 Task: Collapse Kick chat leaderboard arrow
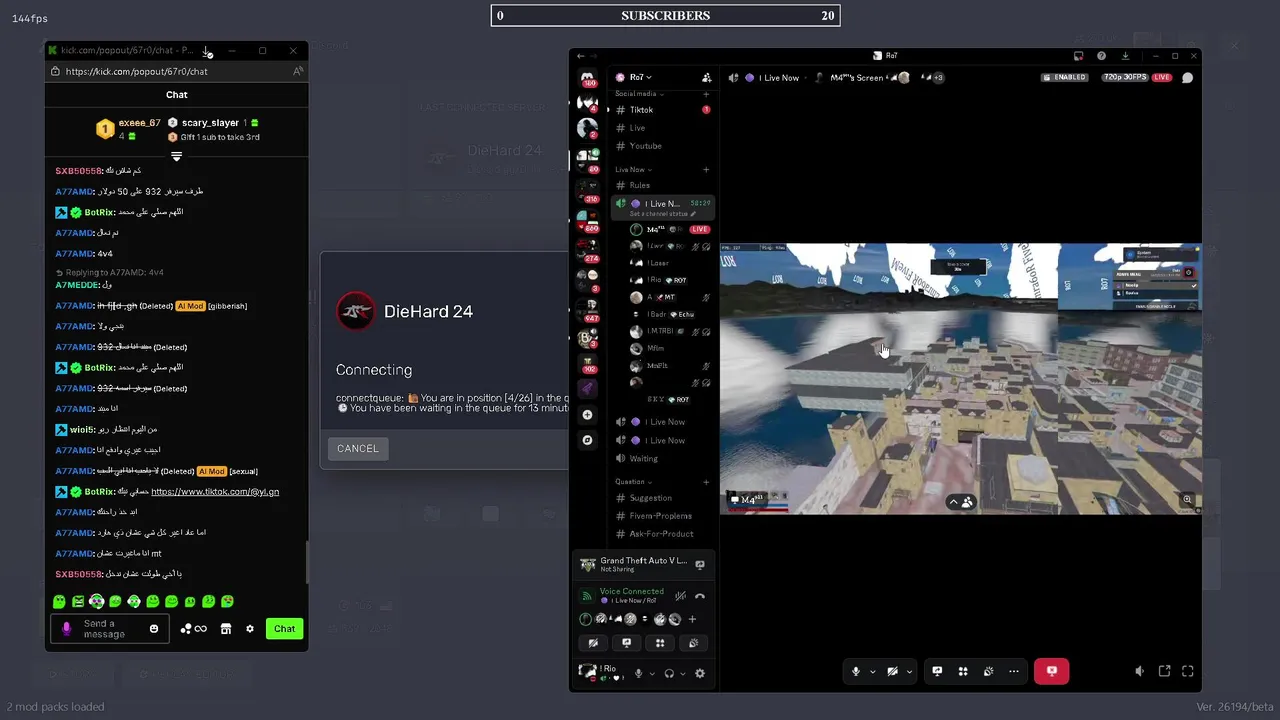(176, 157)
